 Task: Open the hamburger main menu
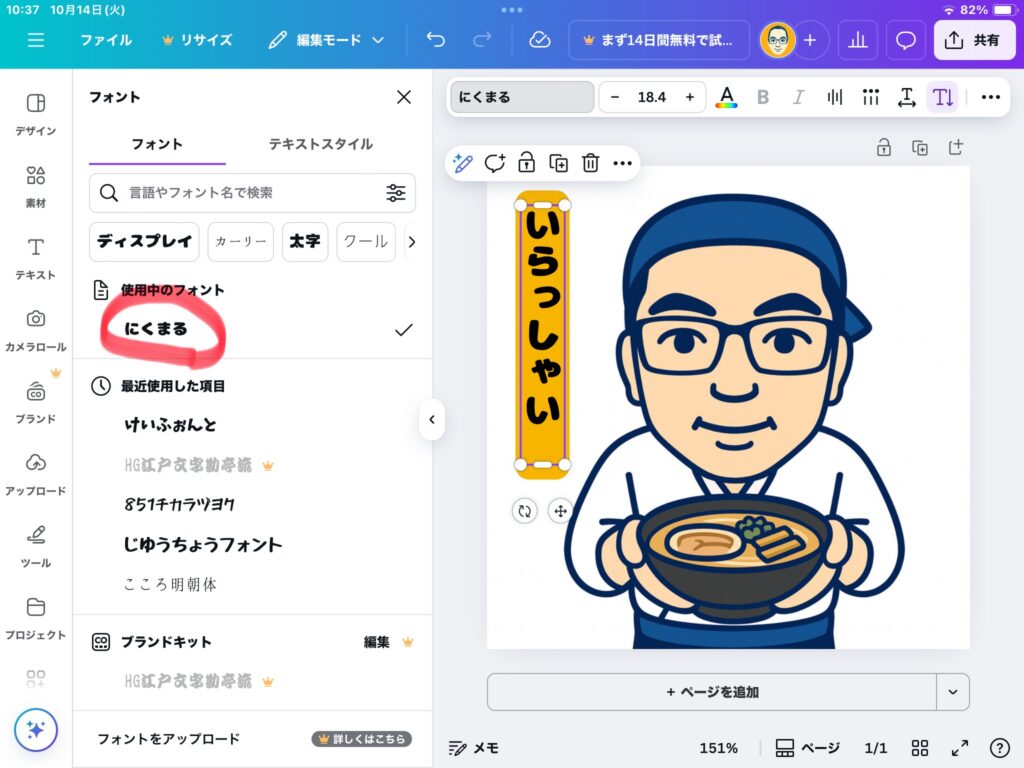pyautogui.click(x=36, y=40)
